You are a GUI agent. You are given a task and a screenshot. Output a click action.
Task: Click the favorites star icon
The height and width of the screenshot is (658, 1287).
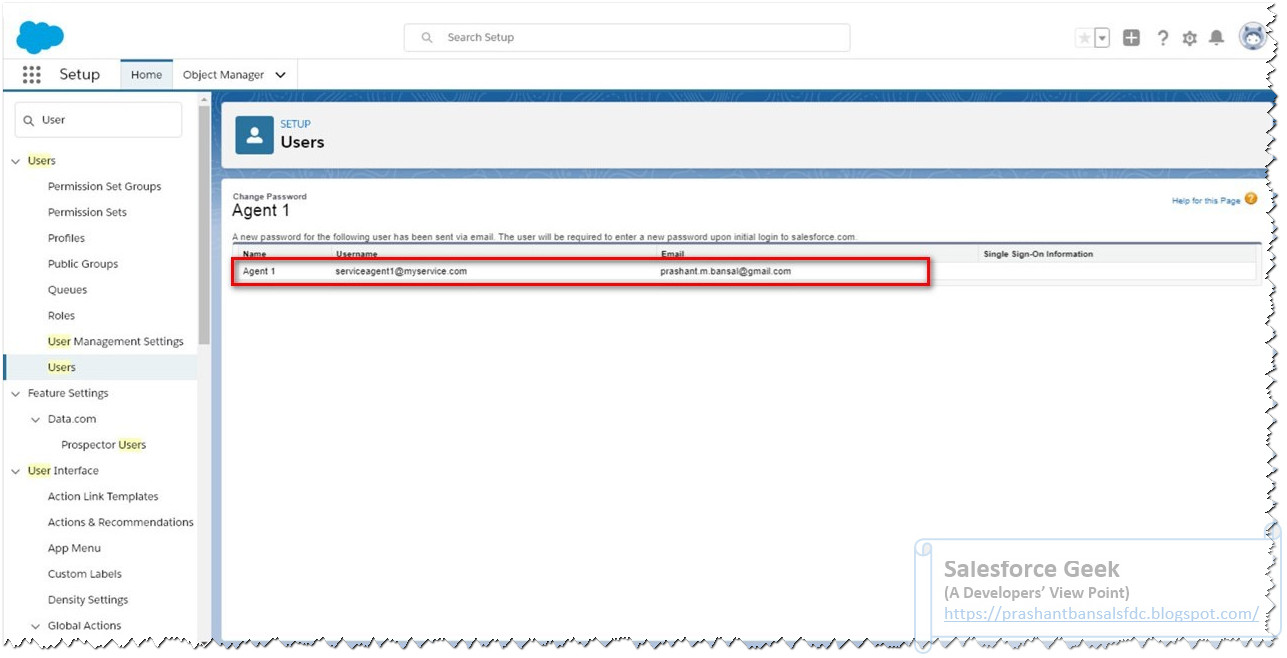coord(1084,38)
